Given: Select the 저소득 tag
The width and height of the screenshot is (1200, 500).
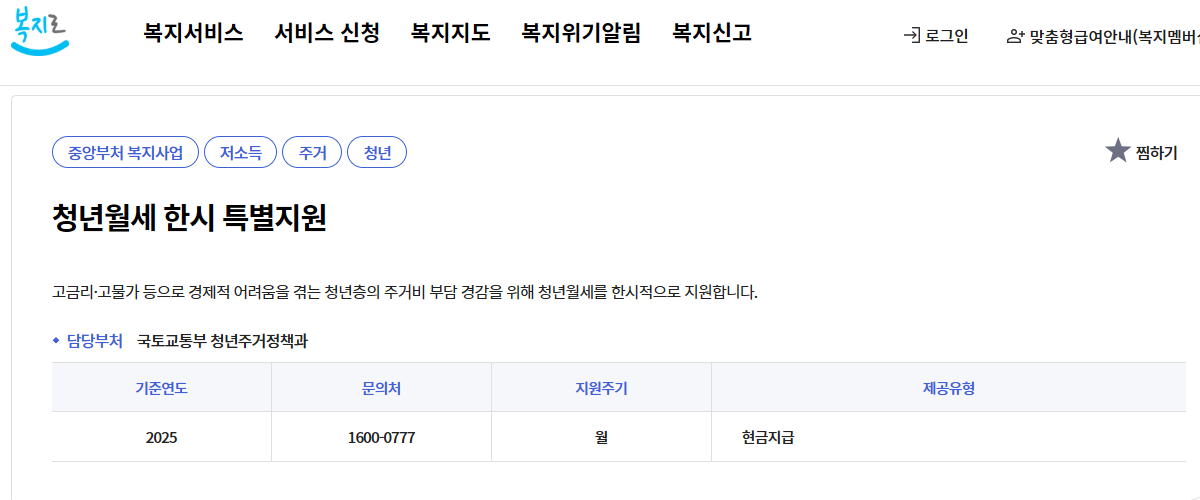Looking at the screenshot, I should pyautogui.click(x=240, y=153).
